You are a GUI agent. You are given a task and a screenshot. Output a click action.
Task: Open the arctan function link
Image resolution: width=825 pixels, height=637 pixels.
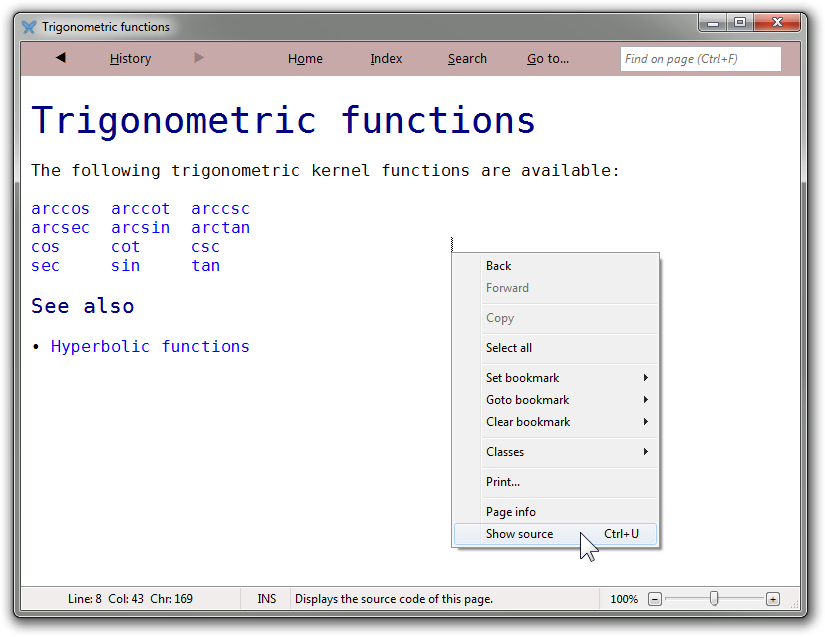click(220, 228)
